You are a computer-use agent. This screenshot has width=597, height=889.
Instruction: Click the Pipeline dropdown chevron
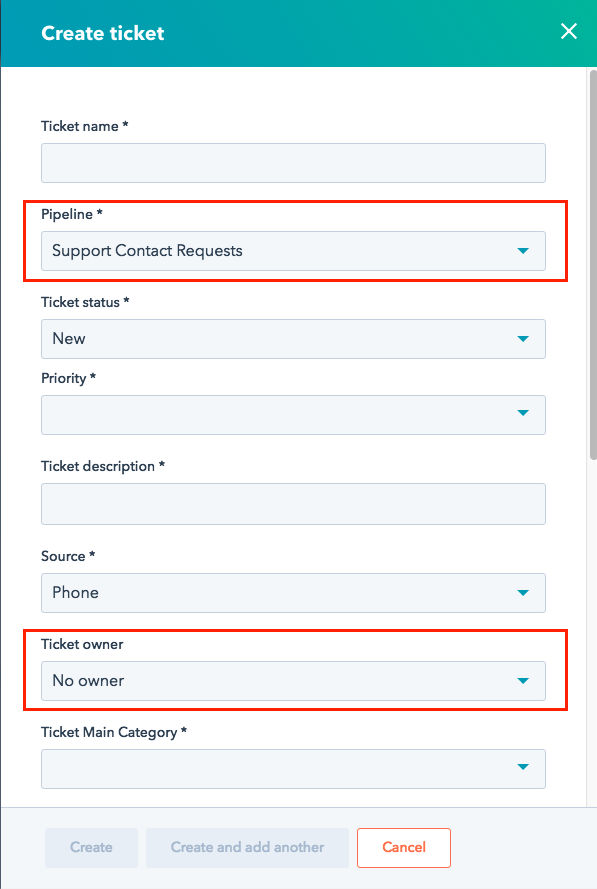click(x=523, y=251)
